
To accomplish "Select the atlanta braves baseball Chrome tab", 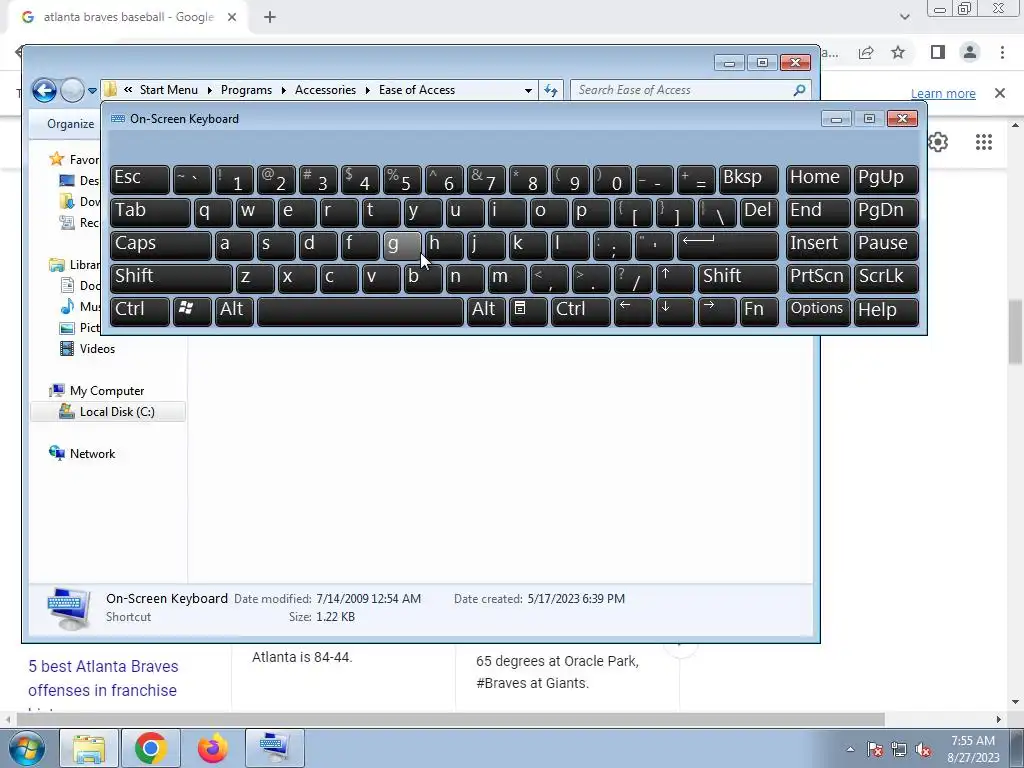I will 128,18.
